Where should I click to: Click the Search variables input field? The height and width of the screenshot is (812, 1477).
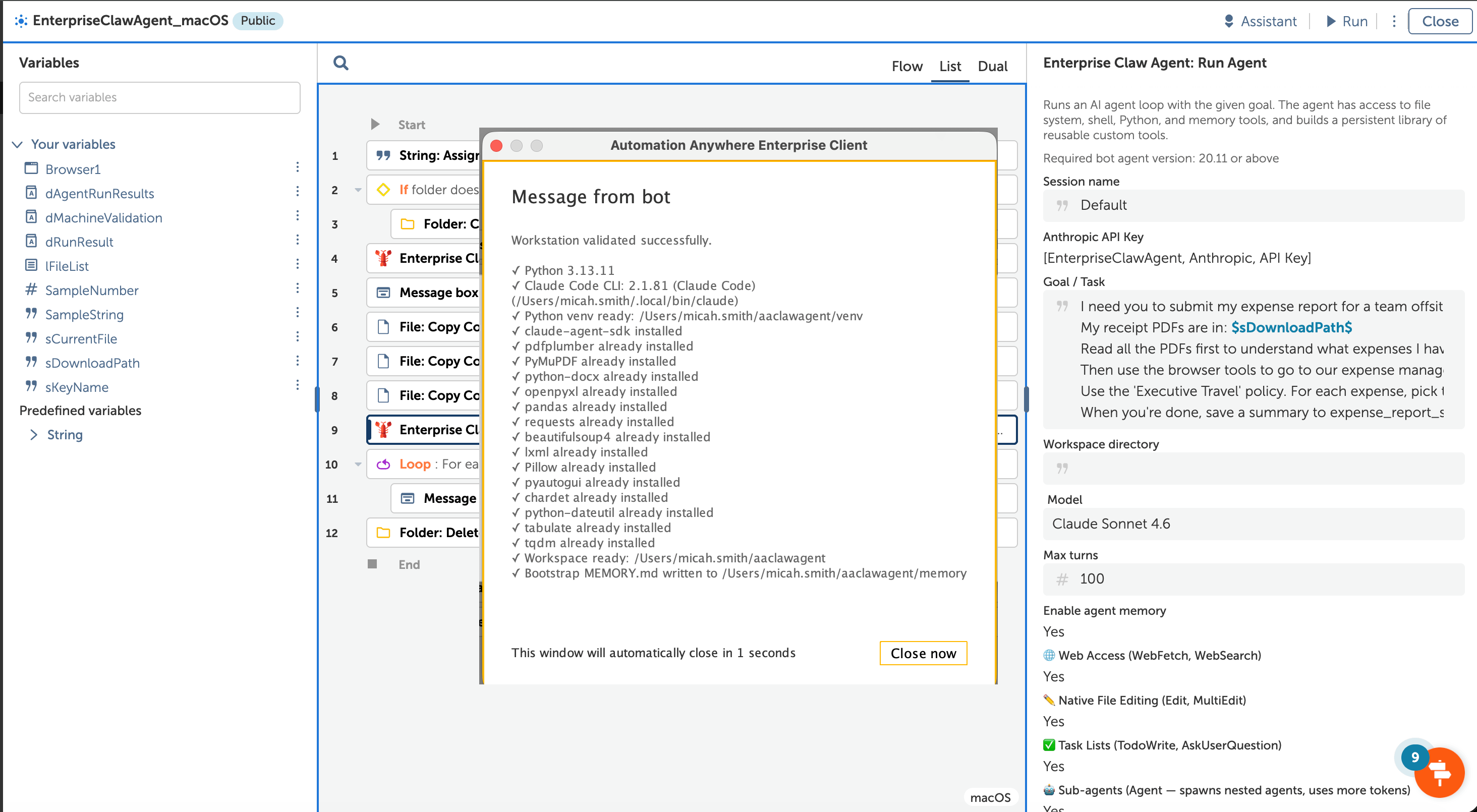[159, 97]
